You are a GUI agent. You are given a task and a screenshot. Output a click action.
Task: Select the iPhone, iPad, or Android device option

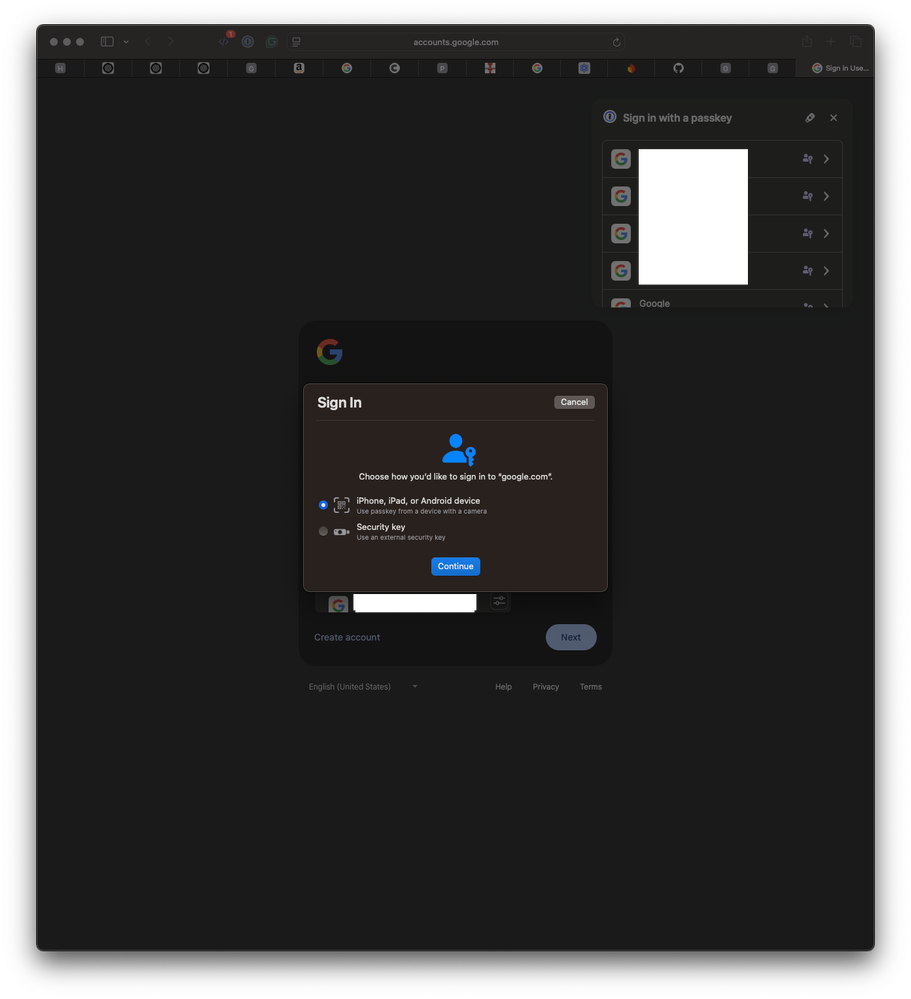click(323, 505)
